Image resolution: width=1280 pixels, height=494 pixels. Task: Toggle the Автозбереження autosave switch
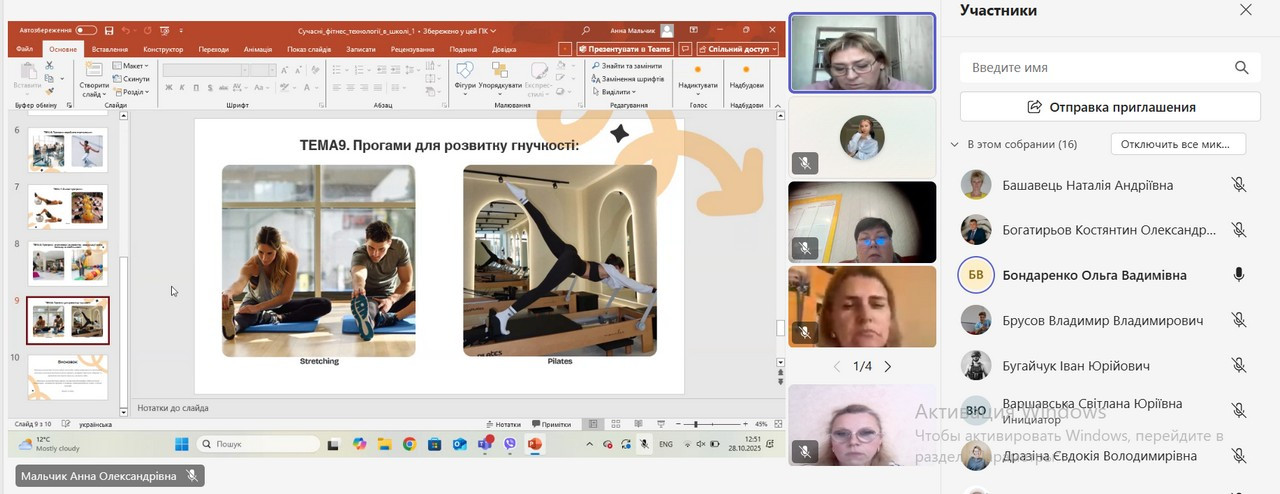point(86,31)
